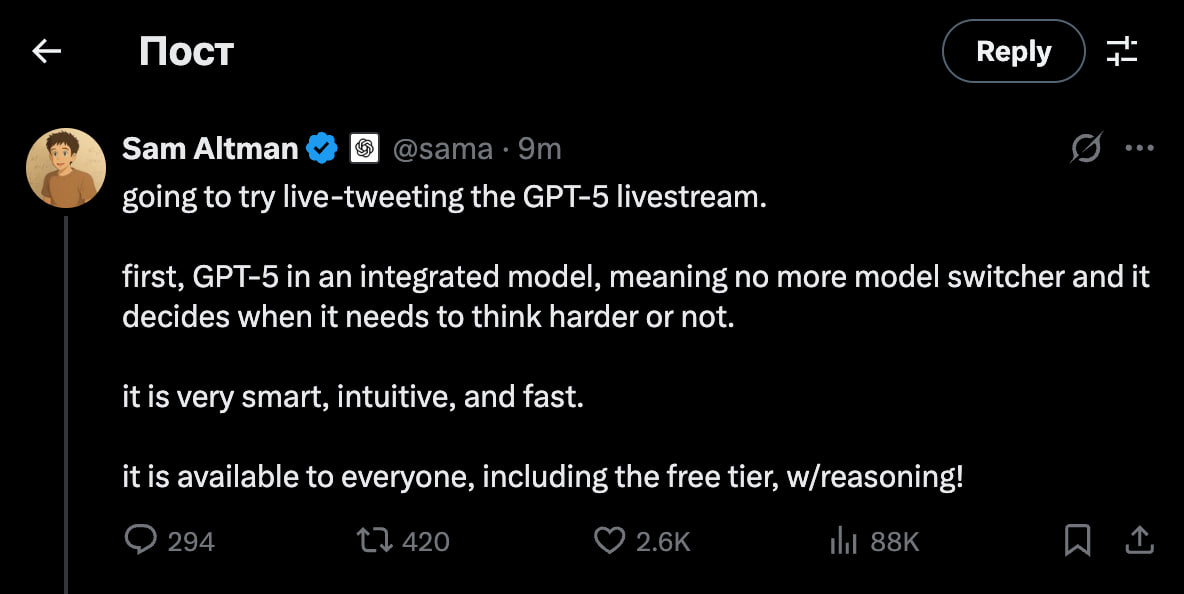Like the post with the heart icon
The width and height of the screenshot is (1184, 594).
(x=609, y=541)
